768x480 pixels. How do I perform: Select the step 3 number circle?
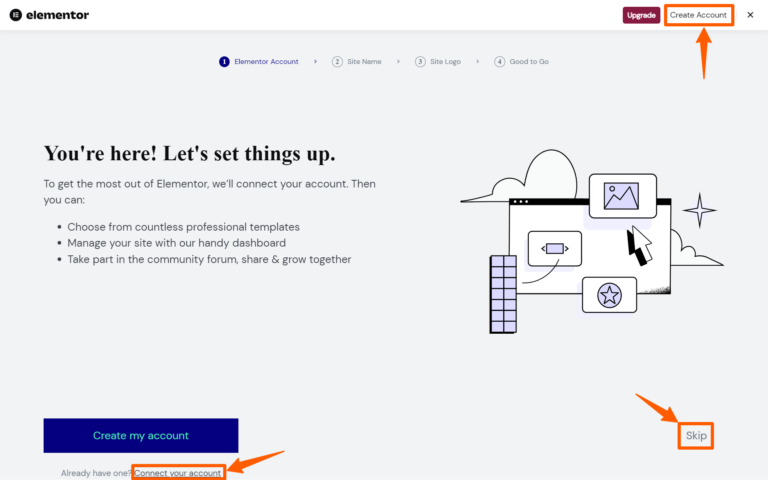(x=420, y=62)
